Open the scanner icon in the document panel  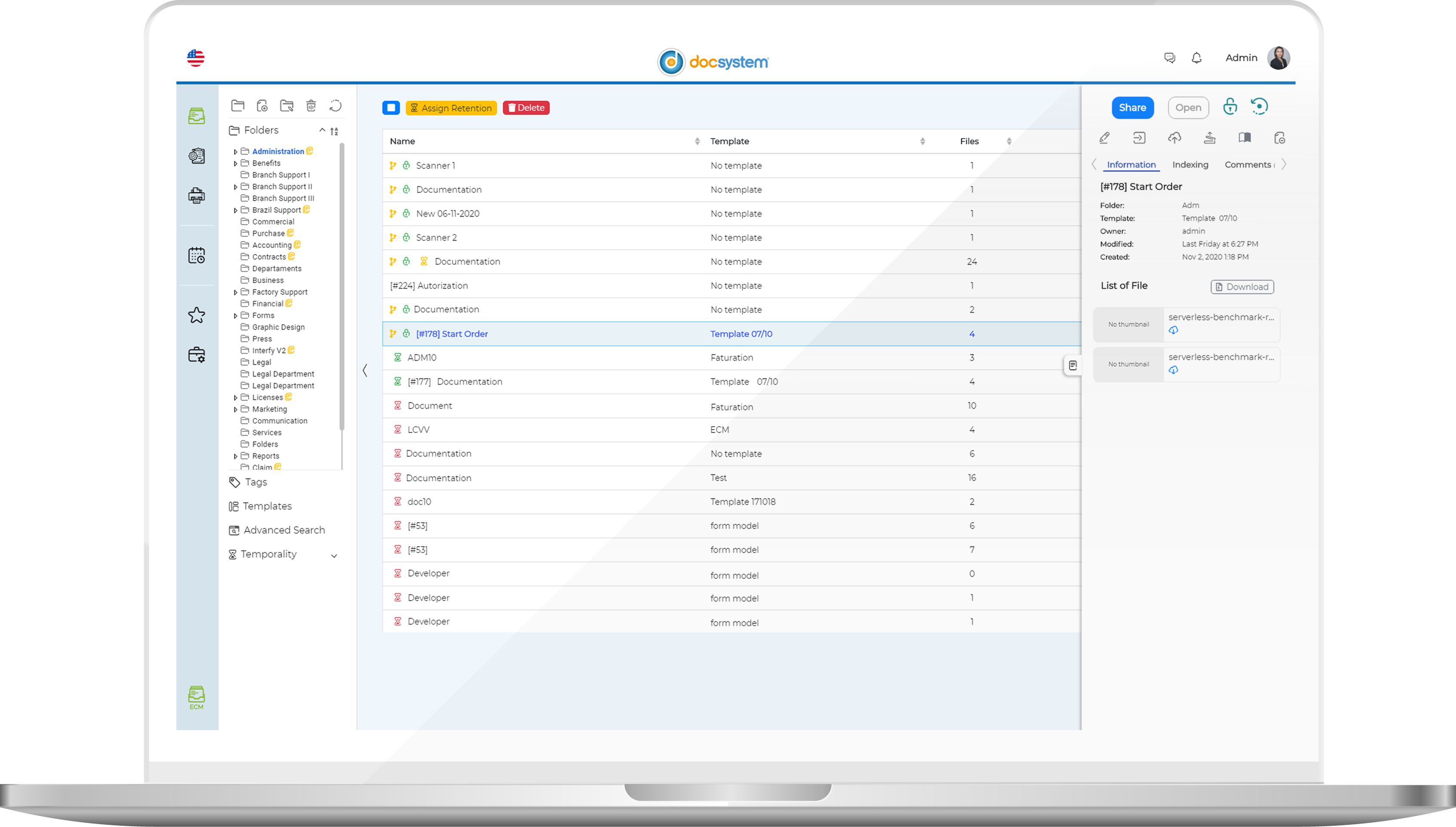(1209, 137)
